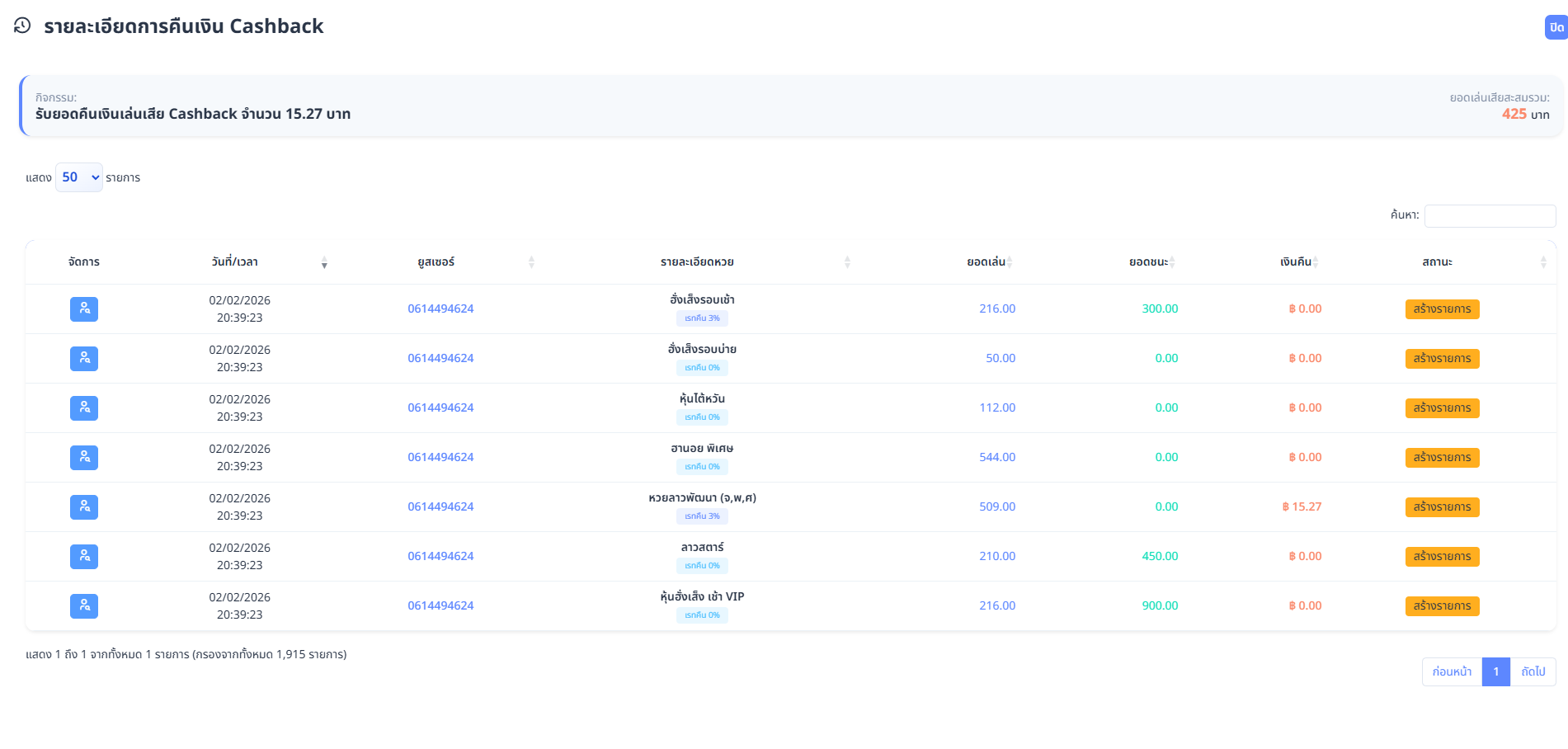Open user-search icon for หุ้นไต้หวัน row
Image resolution: width=1568 pixels, height=749 pixels.
point(84,408)
